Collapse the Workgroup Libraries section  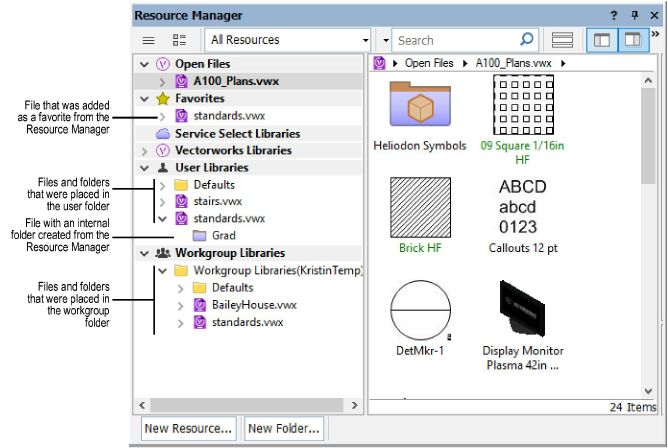click(x=144, y=253)
